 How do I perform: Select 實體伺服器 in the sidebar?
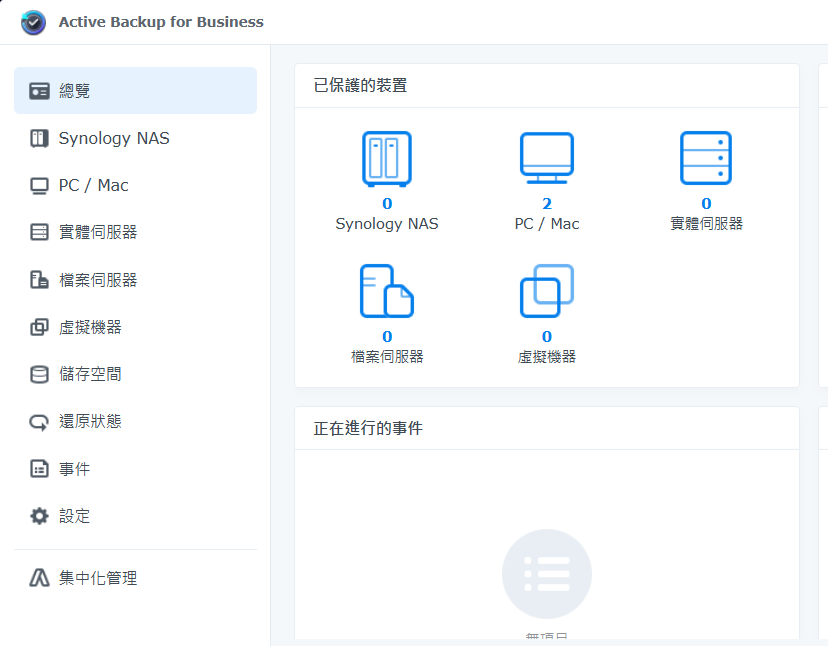coord(135,232)
